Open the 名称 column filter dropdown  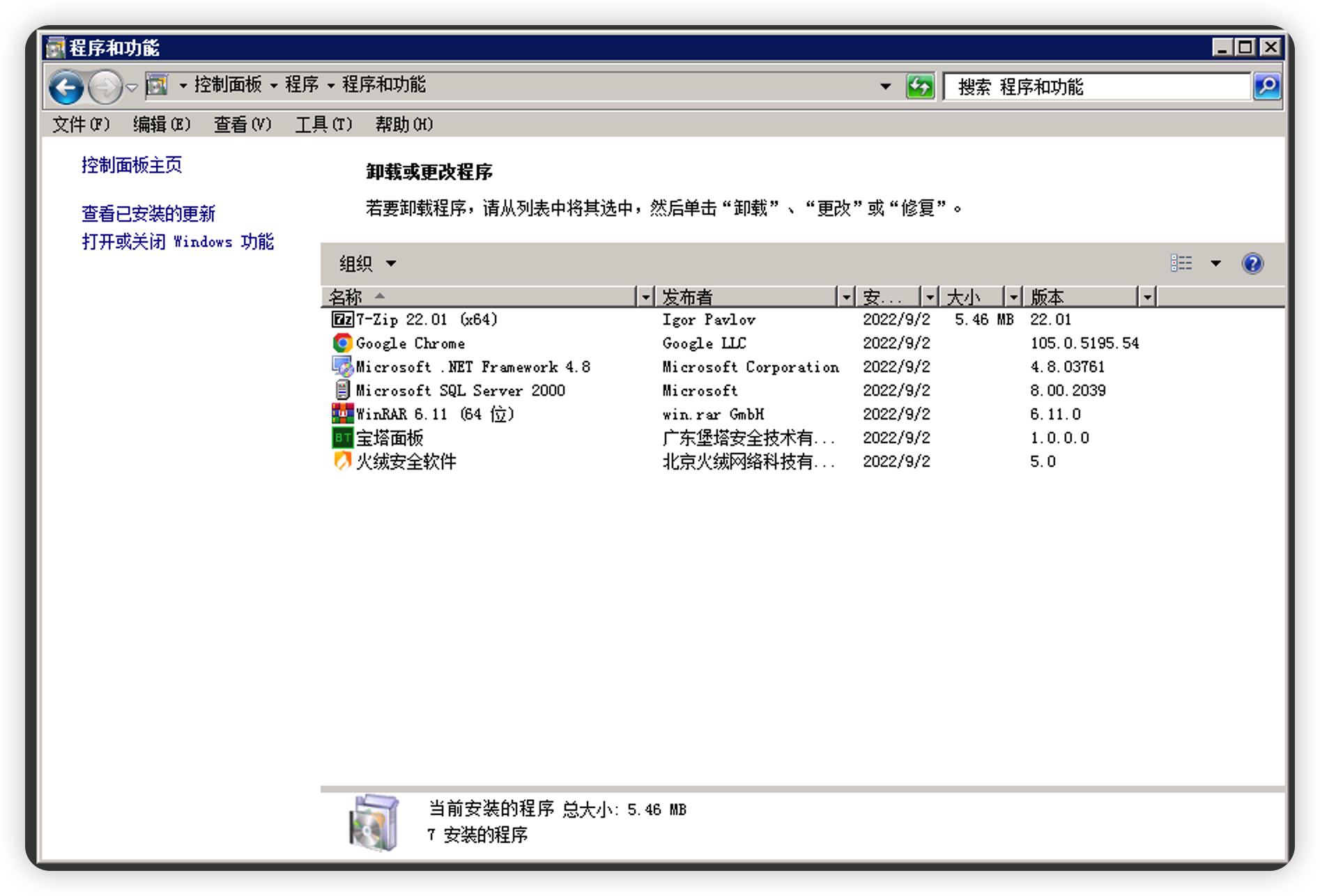click(646, 298)
